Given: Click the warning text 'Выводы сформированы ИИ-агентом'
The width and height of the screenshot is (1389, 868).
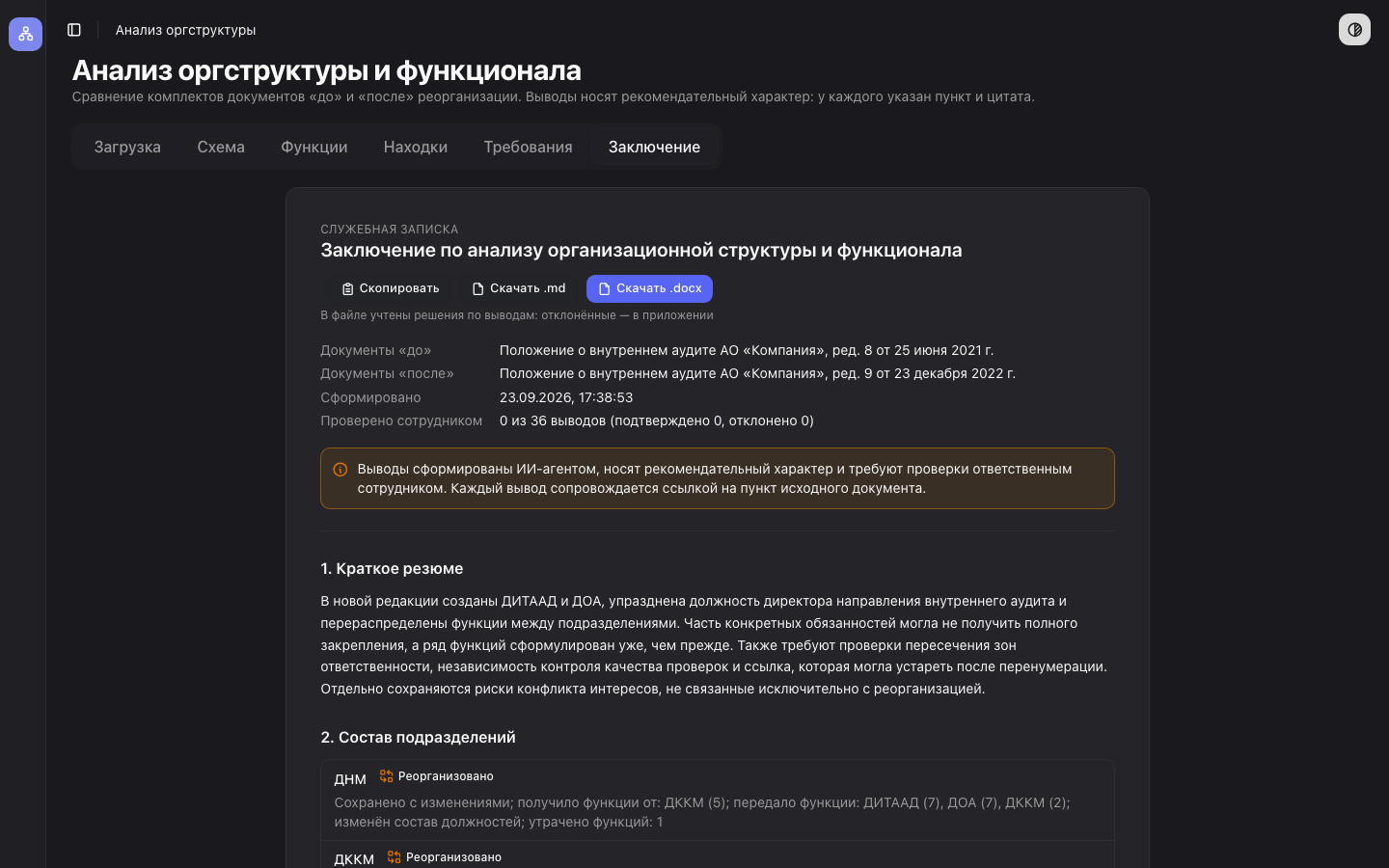Looking at the screenshot, I should 715,478.
